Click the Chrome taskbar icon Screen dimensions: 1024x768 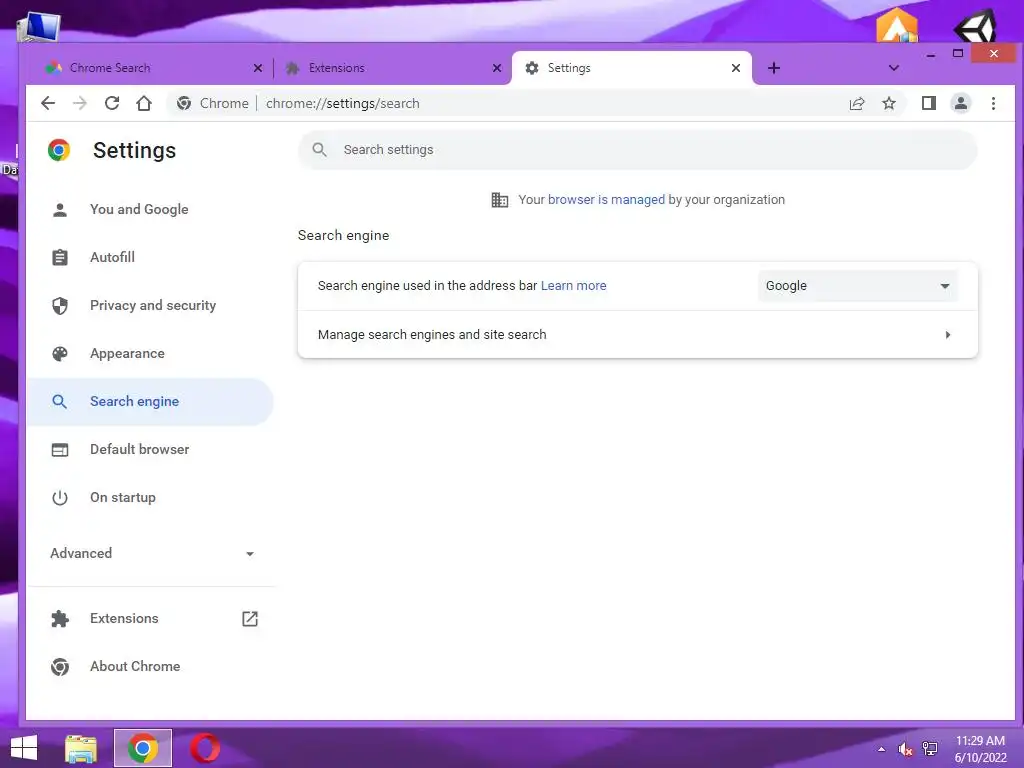coord(142,748)
